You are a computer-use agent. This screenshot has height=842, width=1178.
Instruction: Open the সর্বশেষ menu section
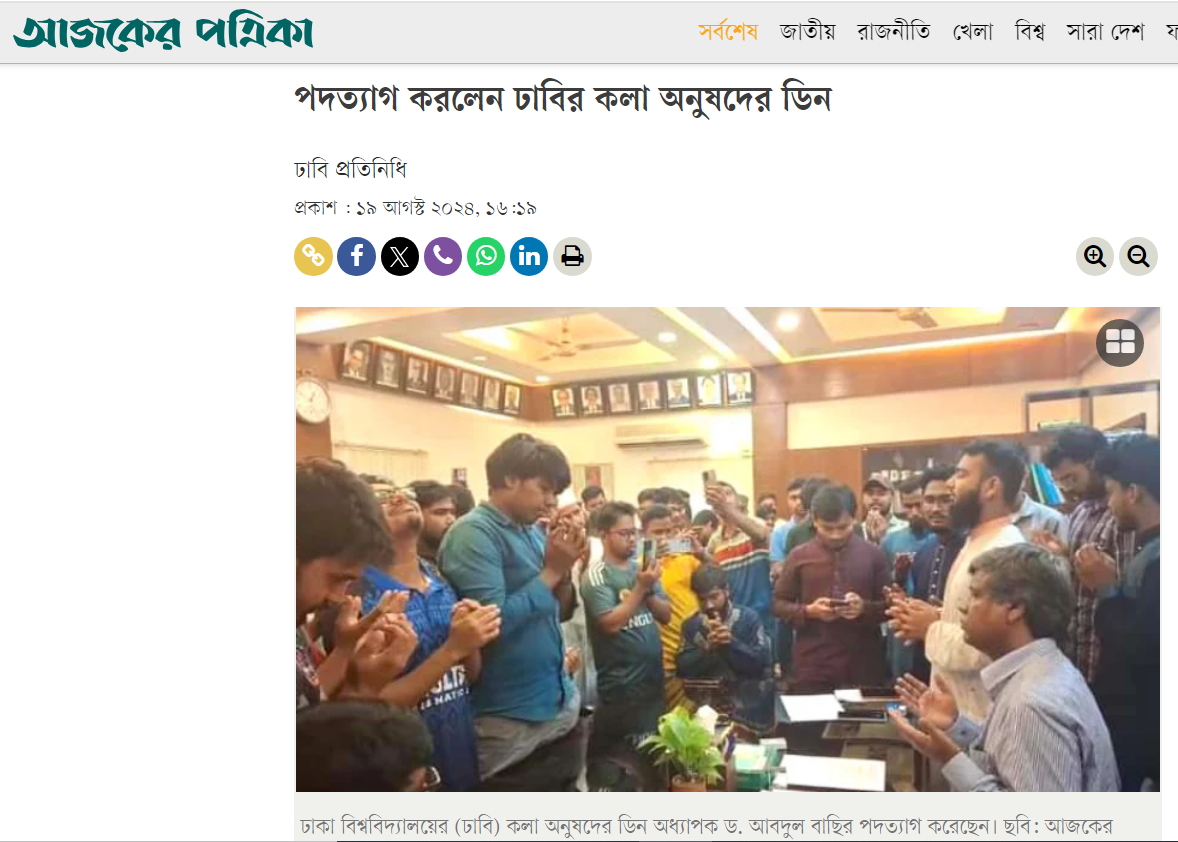pyautogui.click(x=728, y=32)
